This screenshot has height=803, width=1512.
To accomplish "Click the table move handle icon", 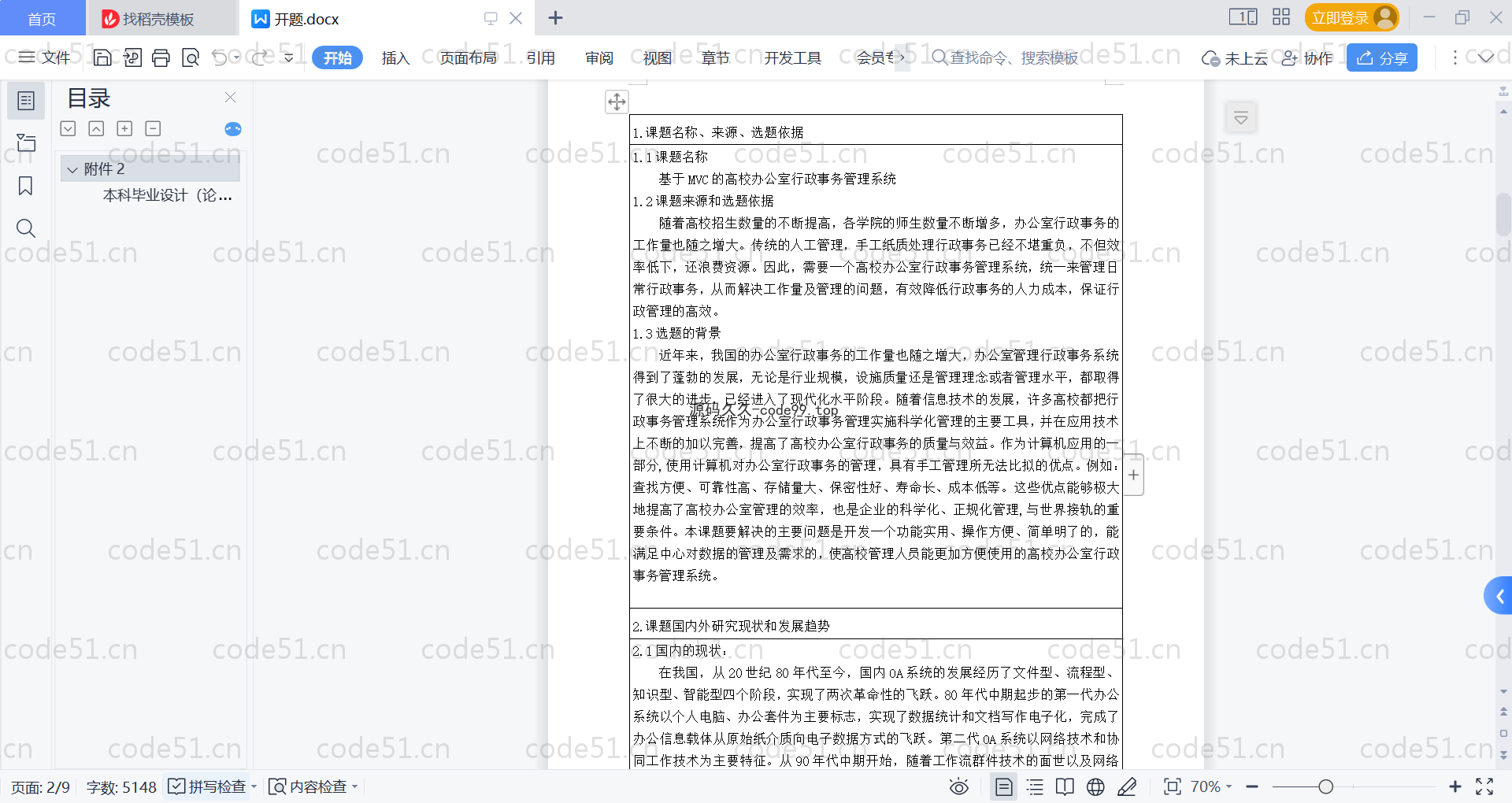I will click(617, 102).
